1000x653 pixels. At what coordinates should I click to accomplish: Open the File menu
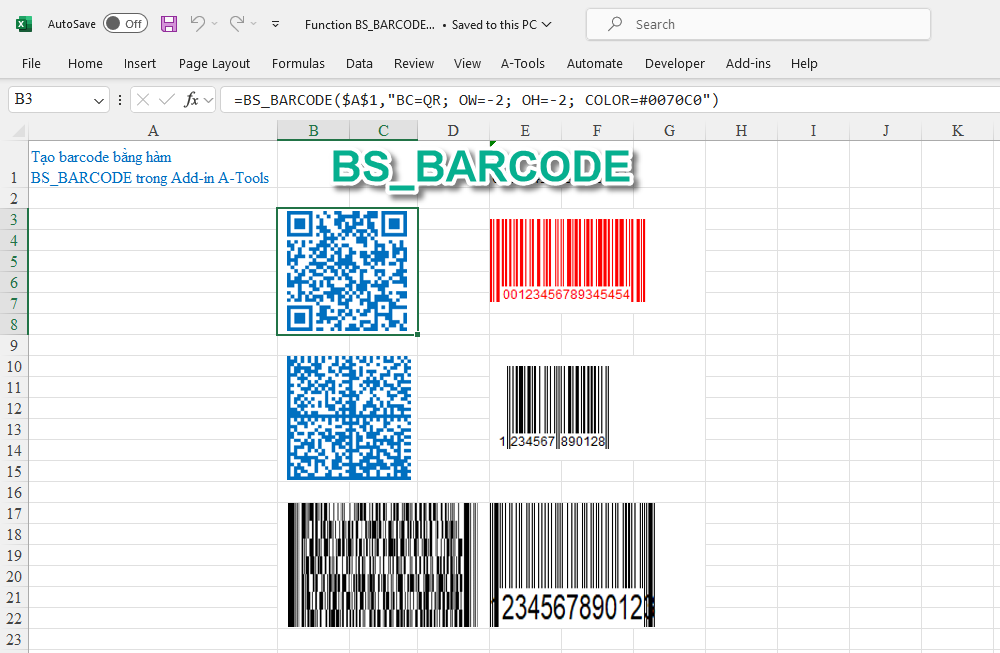pos(31,63)
